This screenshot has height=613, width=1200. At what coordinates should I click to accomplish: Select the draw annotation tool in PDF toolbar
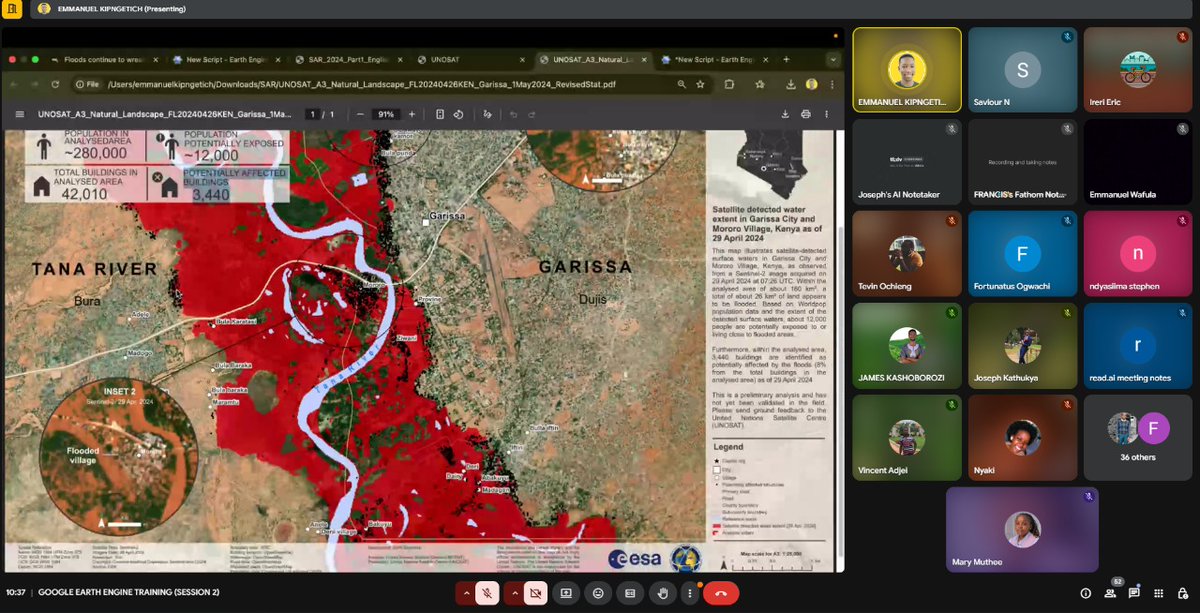[486, 114]
